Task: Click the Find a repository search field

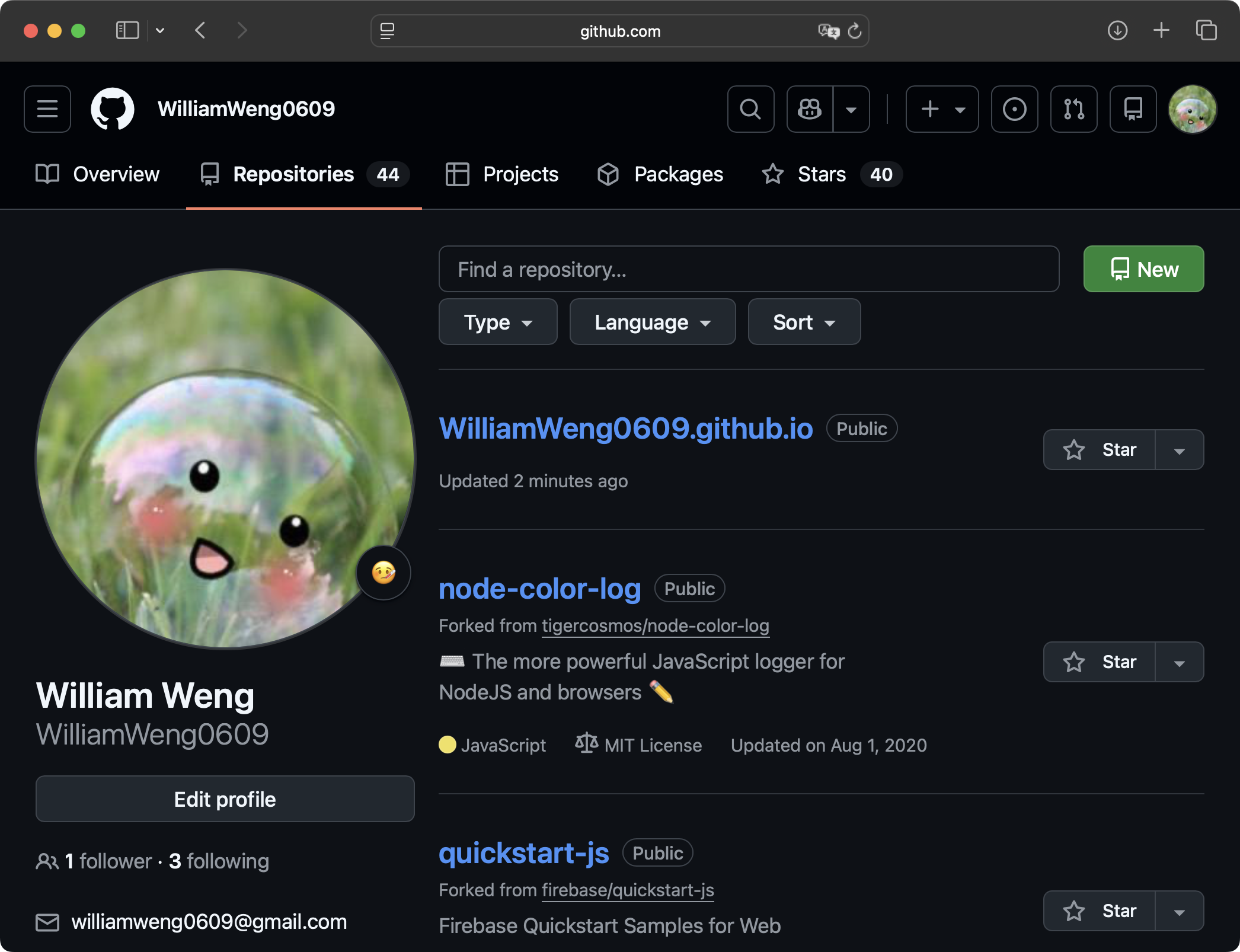Action: coord(749,269)
